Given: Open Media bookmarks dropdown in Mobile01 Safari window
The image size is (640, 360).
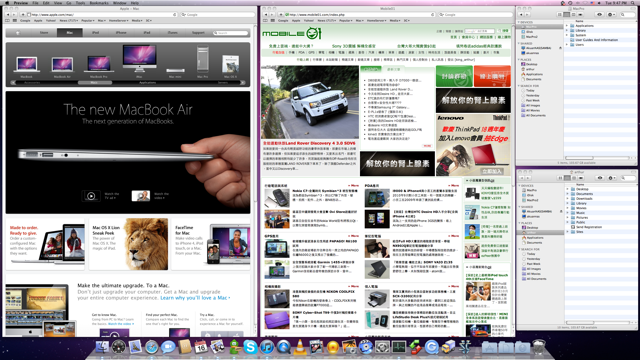Looking at the screenshot, I should 395,20.
